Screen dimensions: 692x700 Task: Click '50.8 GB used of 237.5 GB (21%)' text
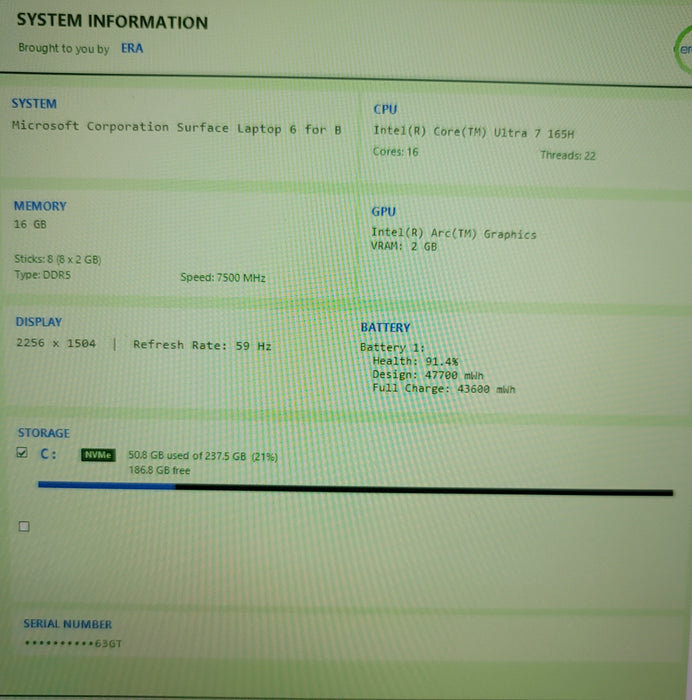(x=203, y=456)
